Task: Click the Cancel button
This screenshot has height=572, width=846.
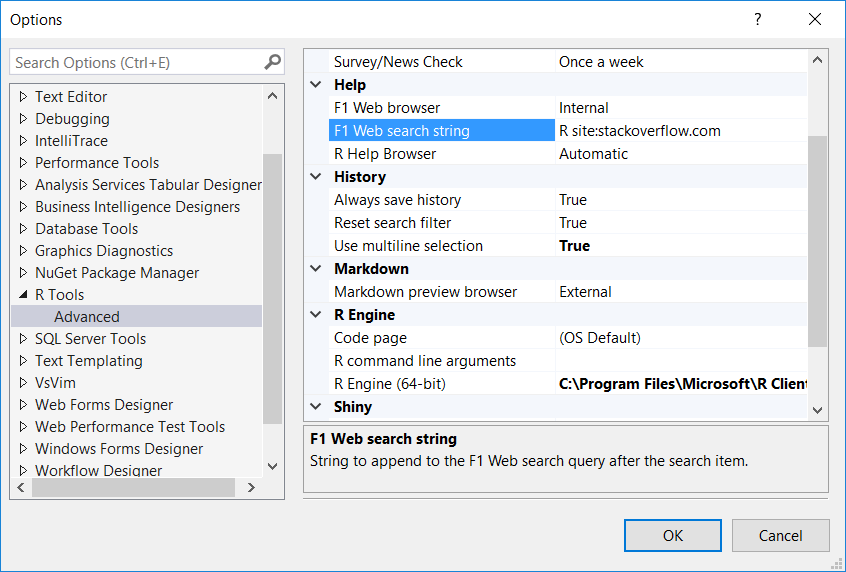Action: point(780,535)
